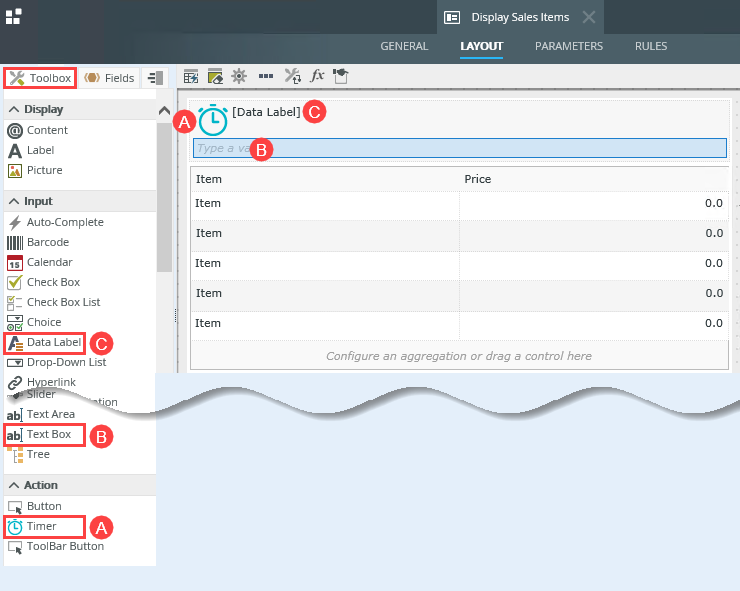Select the Barcode control
This screenshot has height=591, width=740.
click(46, 242)
